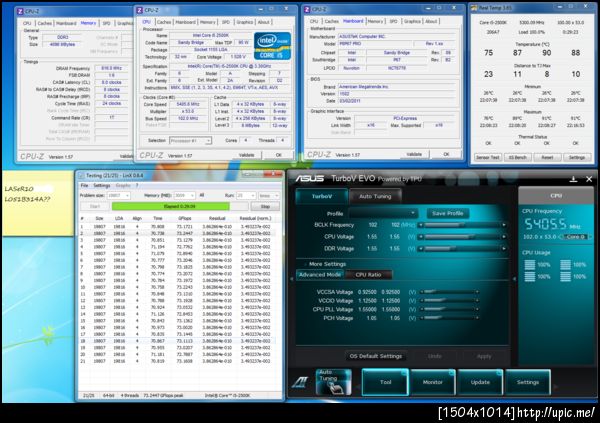
Task: Click Save Profile in TurboV EVO
Action: point(448,213)
